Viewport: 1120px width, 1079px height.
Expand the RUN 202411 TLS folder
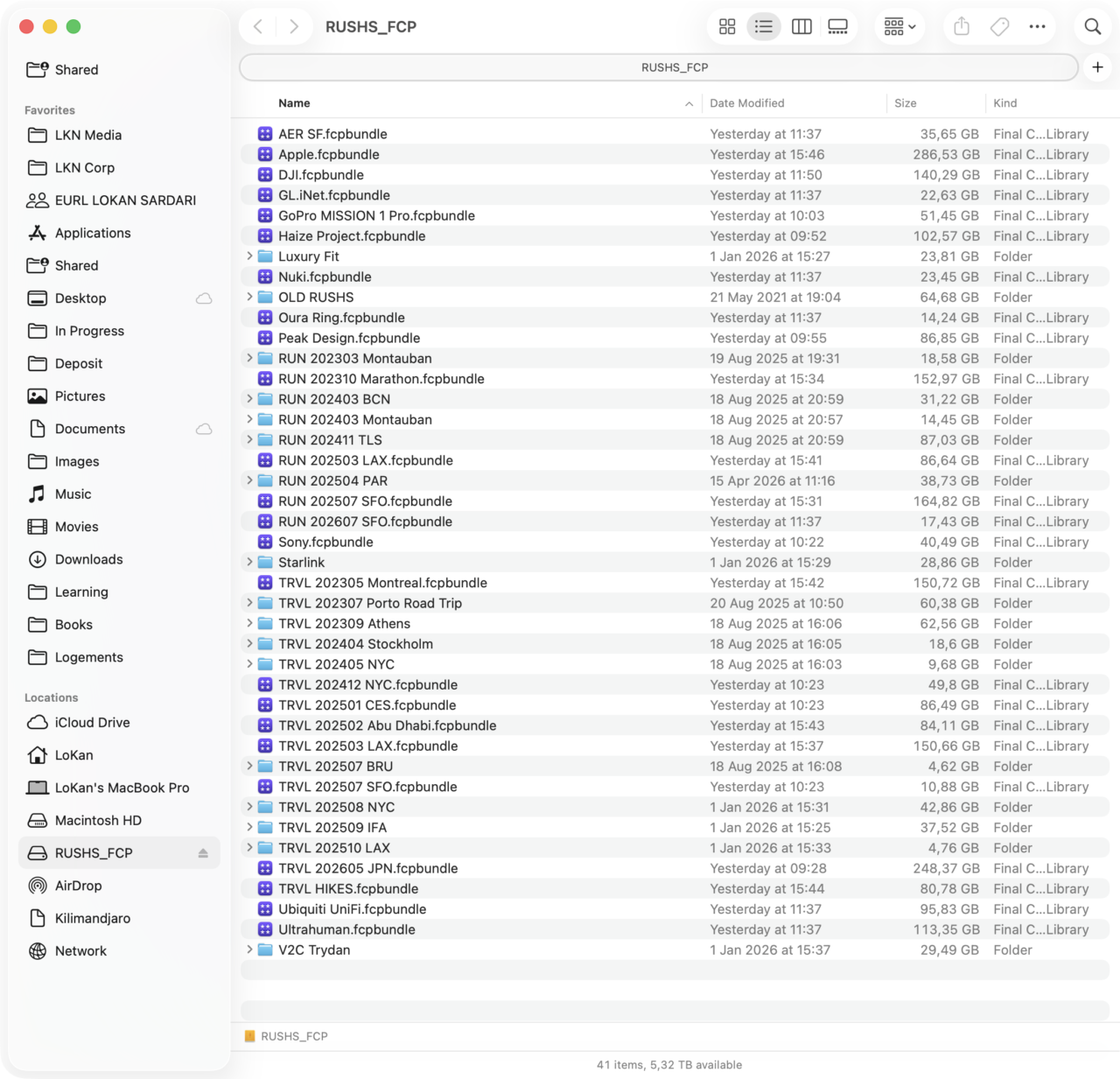click(x=249, y=440)
